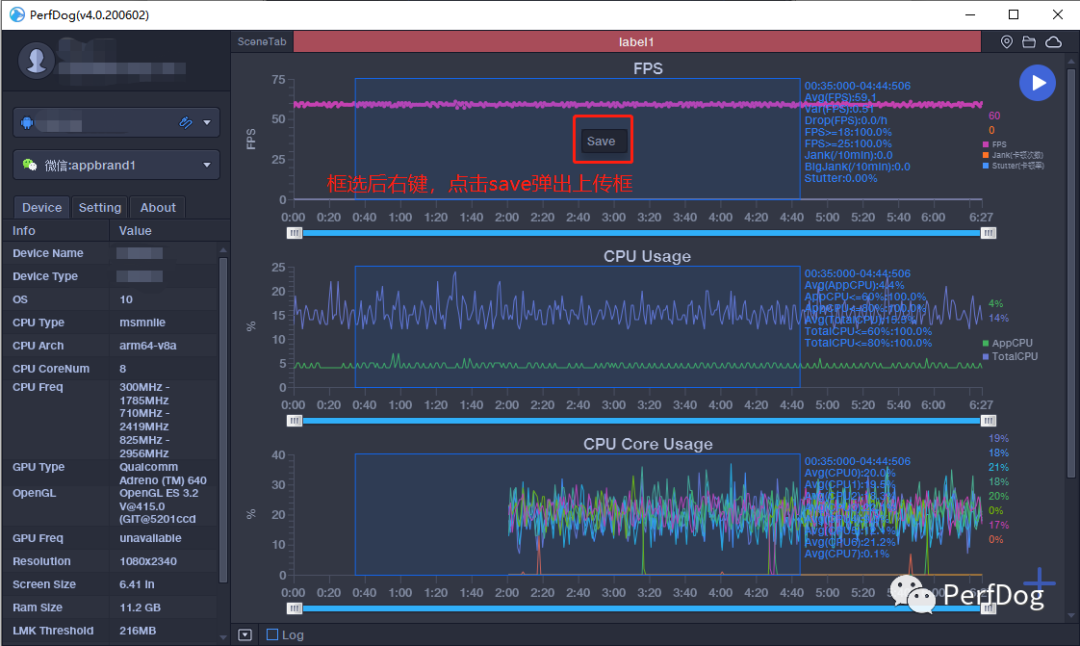Select the GPU Freq value unavailable
Image resolution: width=1080 pixels, height=646 pixels.
pyautogui.click(x=150, y=538)
